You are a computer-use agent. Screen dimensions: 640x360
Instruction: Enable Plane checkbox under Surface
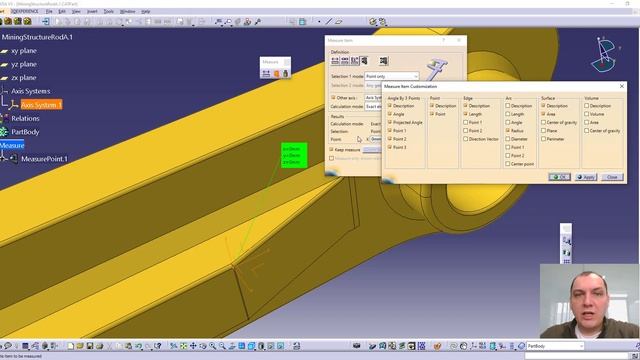tap(544, 131)
